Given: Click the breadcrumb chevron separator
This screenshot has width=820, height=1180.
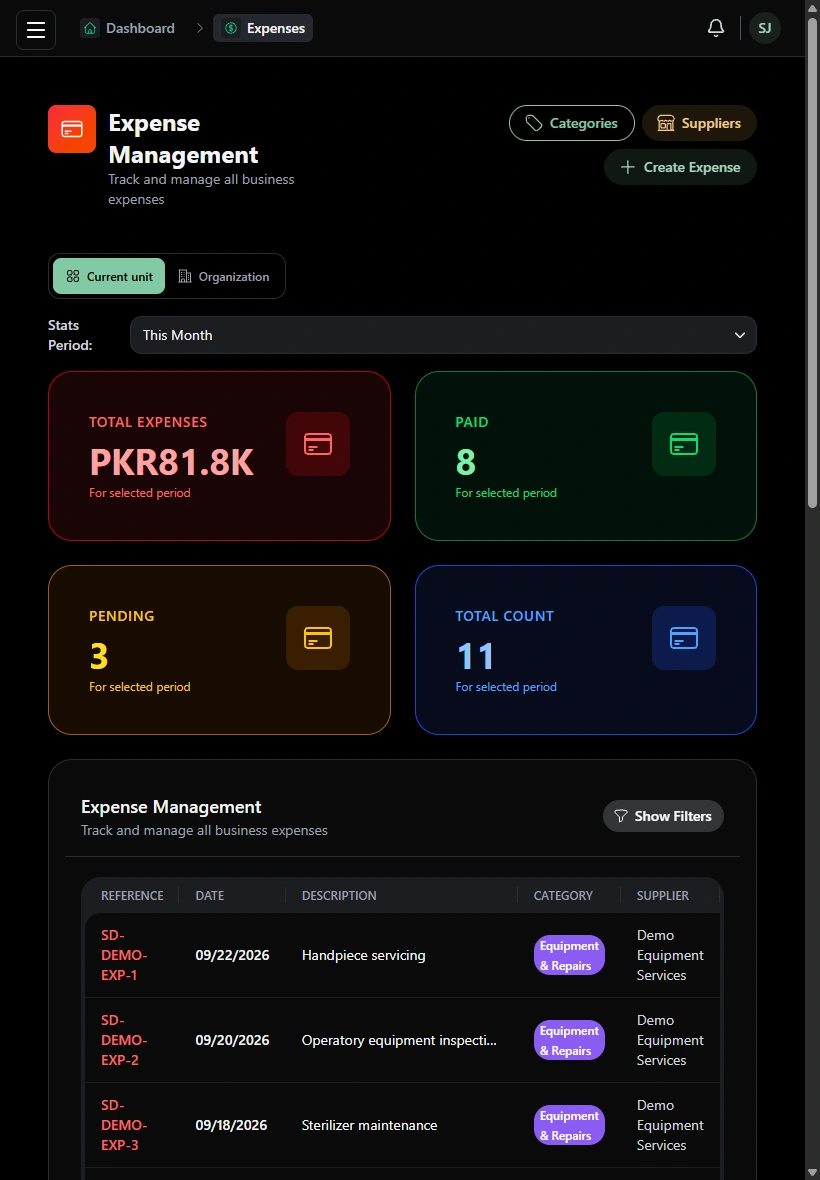Looking at the screenshot, I should coord(199,29).
